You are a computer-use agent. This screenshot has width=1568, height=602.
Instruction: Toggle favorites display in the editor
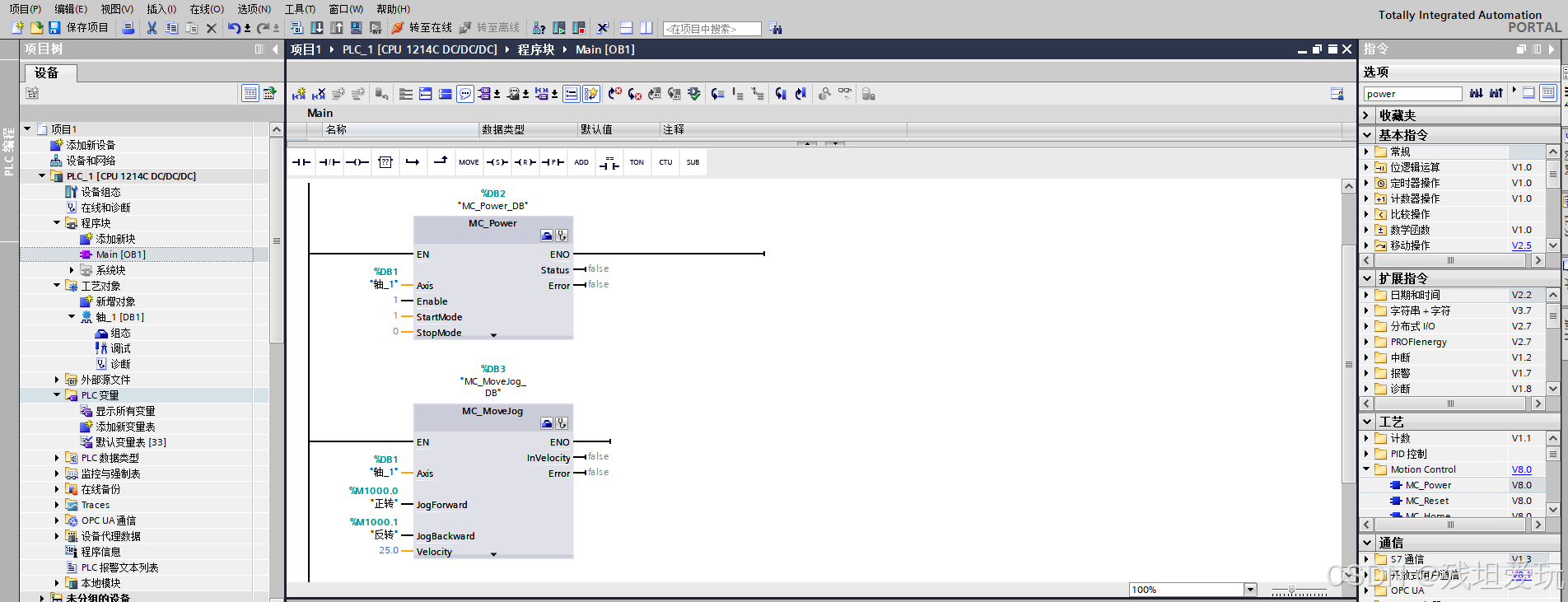tap(591, 95)
